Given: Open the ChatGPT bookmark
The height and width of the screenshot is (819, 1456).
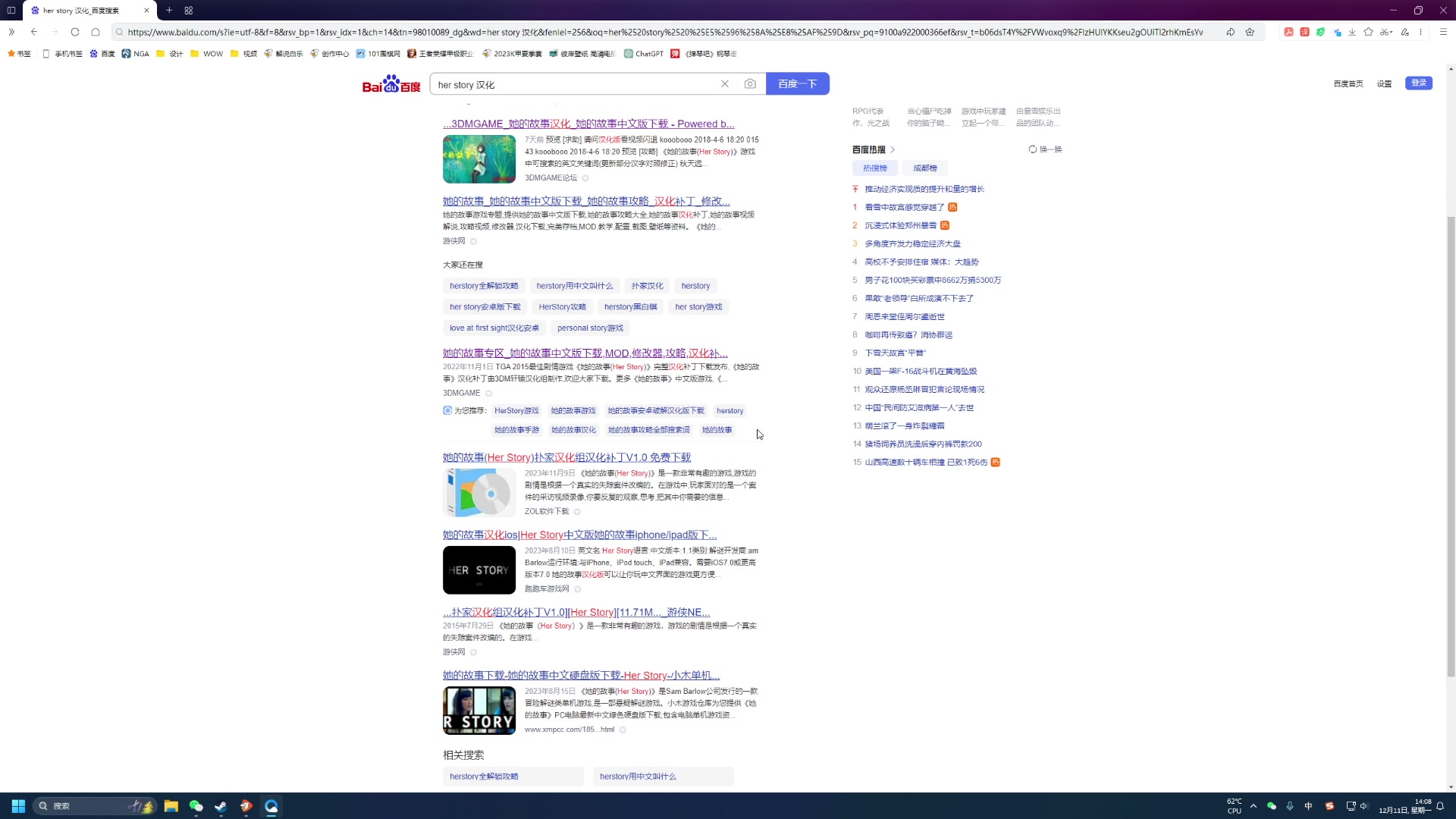Looking at the screenshot, I should pyautogui.click(x=644, y=54).
